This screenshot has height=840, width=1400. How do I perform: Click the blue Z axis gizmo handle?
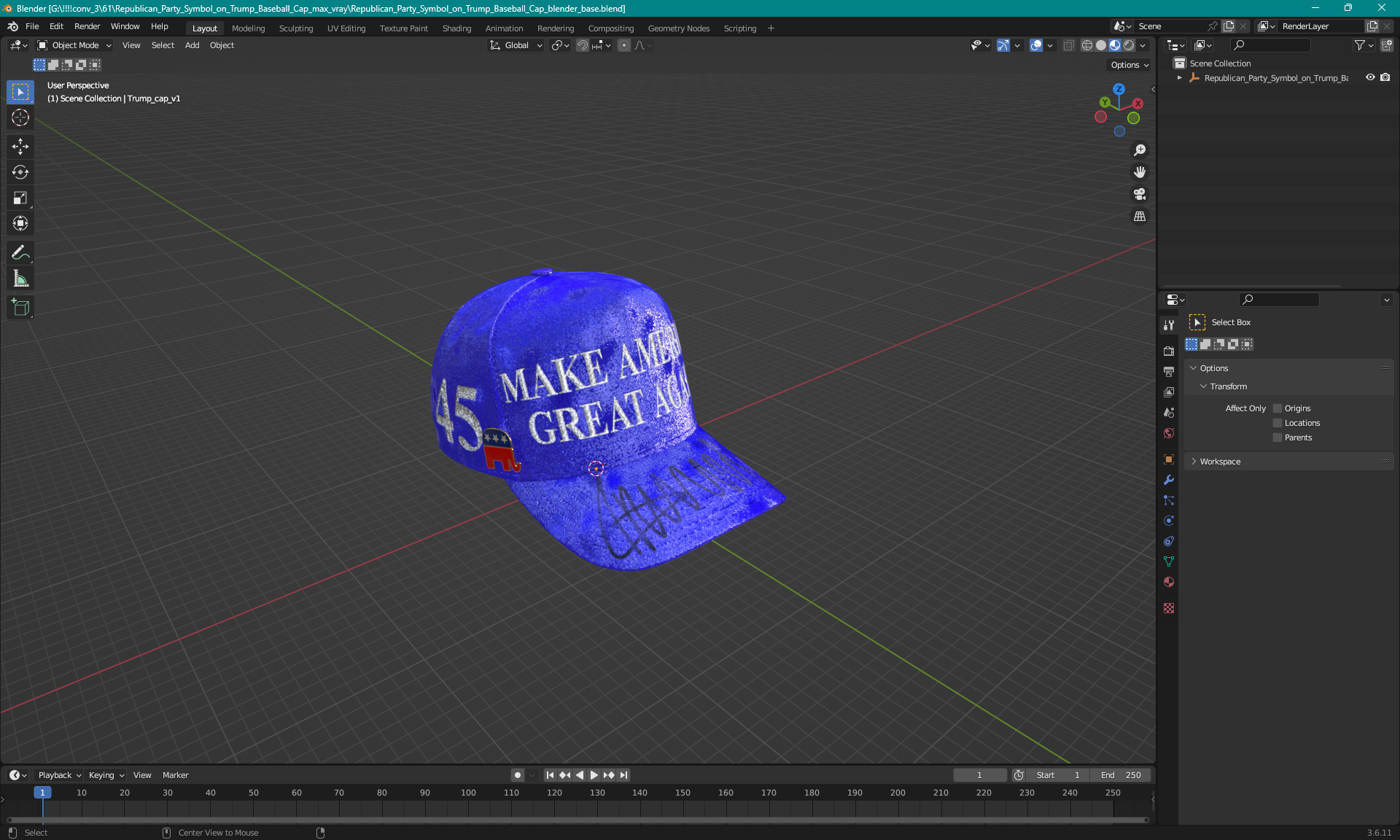pyautogui.click(x=1119, y=89)
